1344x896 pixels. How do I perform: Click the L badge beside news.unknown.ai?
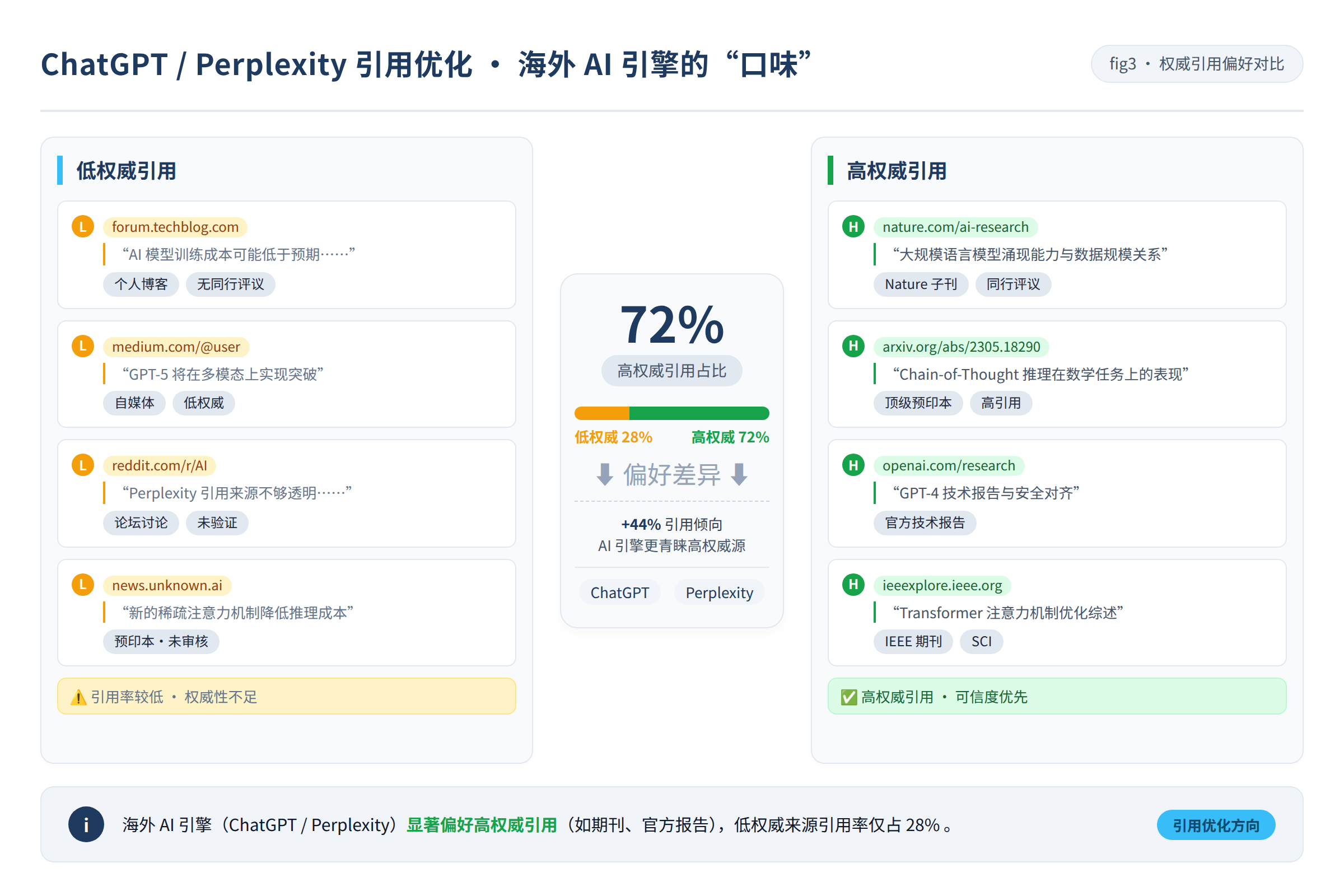[x=83, y=585]
